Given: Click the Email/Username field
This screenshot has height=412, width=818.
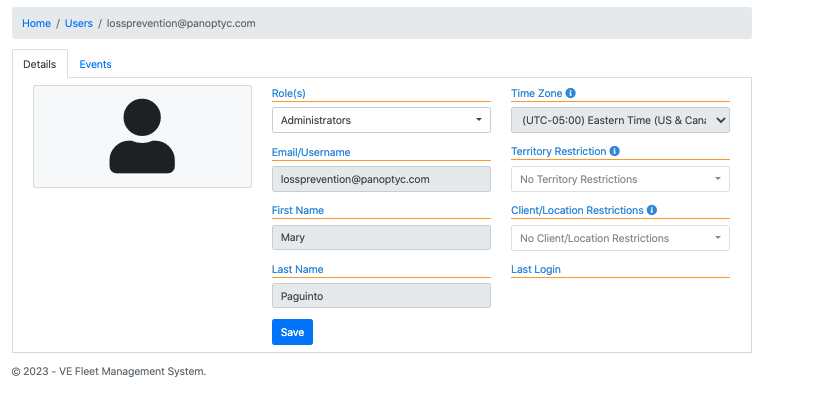Looking at the screenshot, I should point(381,179).
